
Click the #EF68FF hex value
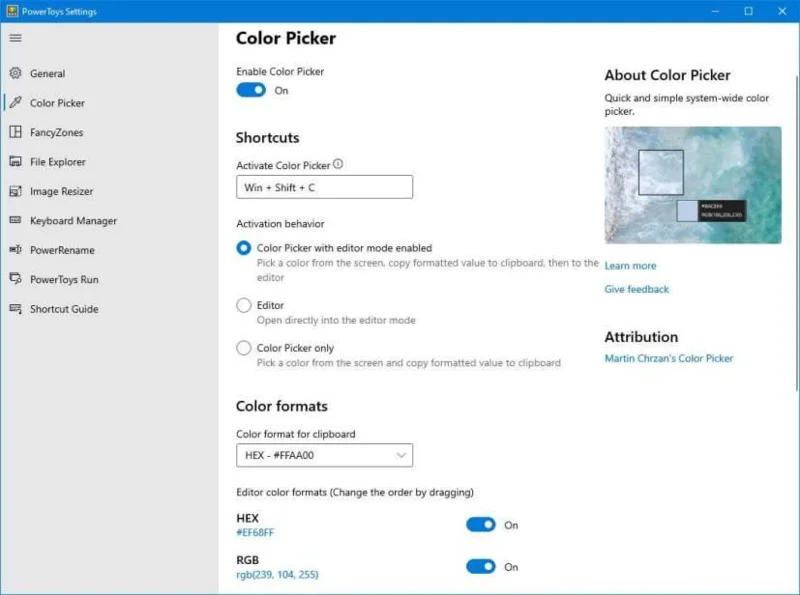click(x=255, y=533)
